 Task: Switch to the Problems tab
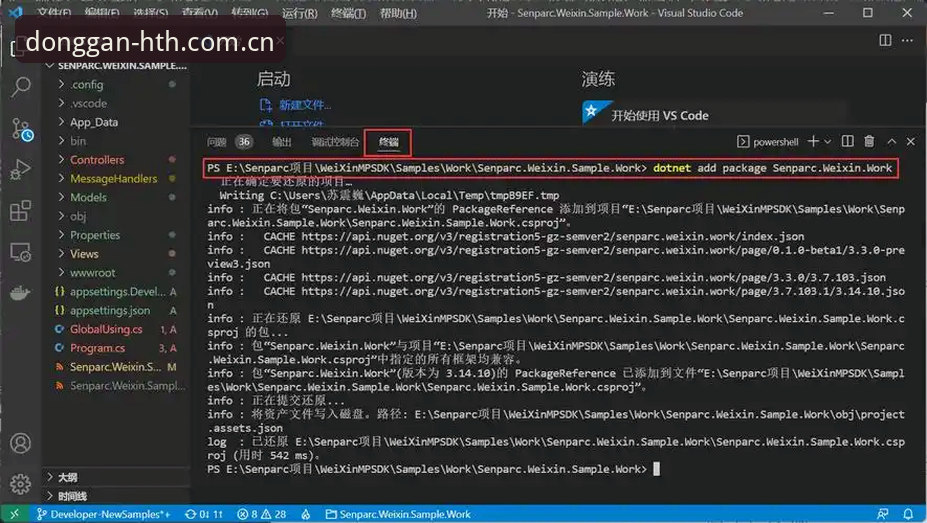coord(229,142)
